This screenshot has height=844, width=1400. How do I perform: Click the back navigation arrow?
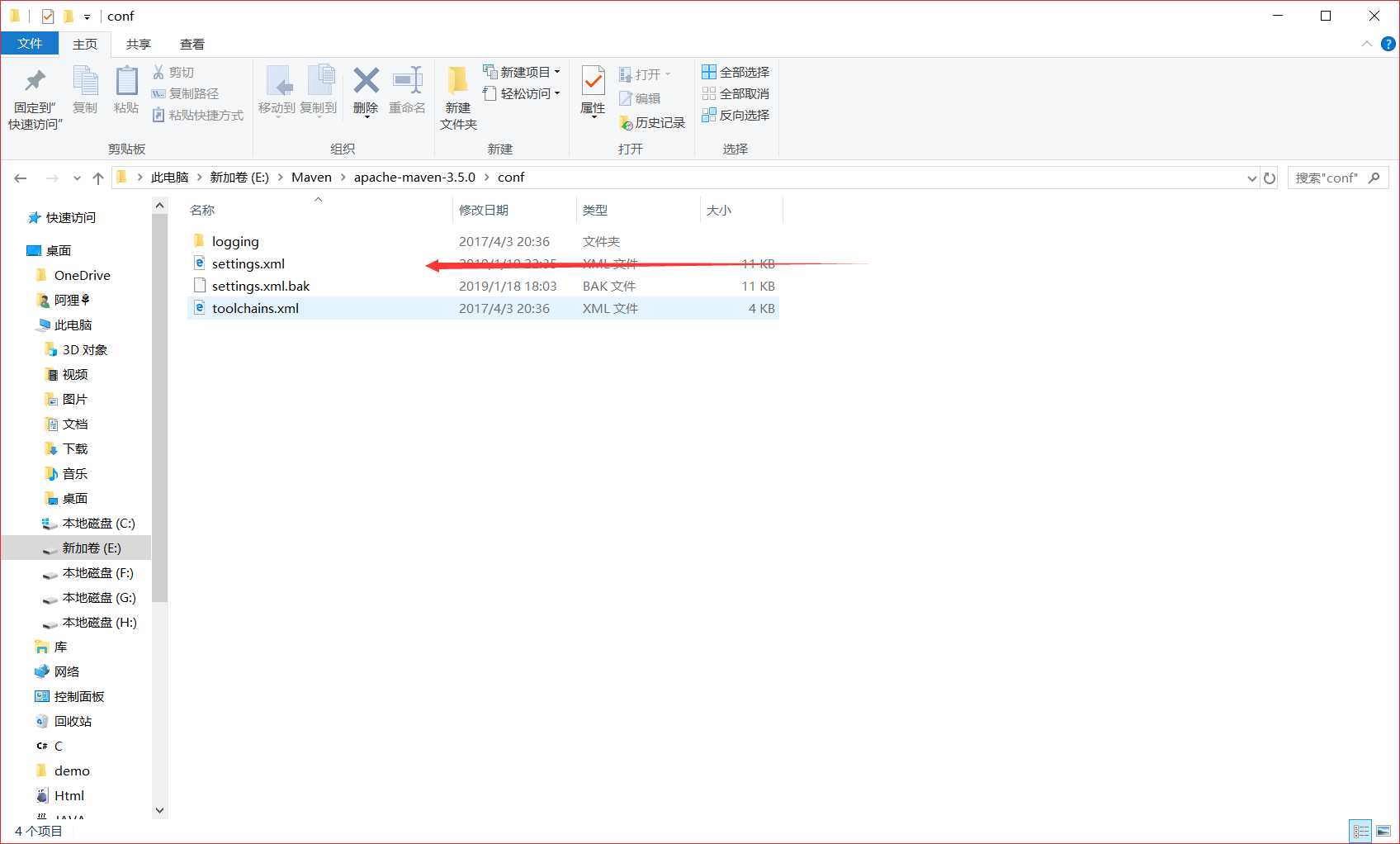coord(21,178)
